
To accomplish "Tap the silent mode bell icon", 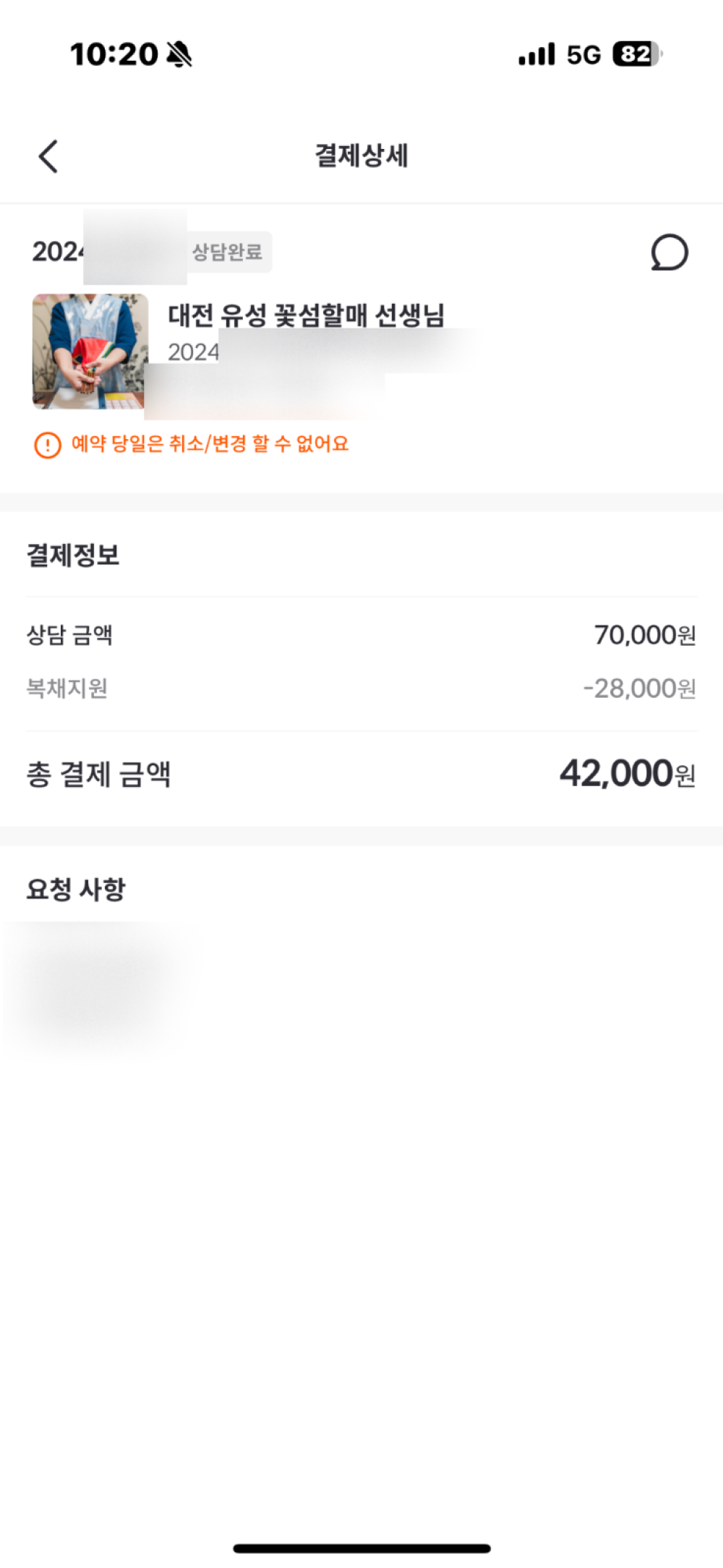I will pos(179,54).
